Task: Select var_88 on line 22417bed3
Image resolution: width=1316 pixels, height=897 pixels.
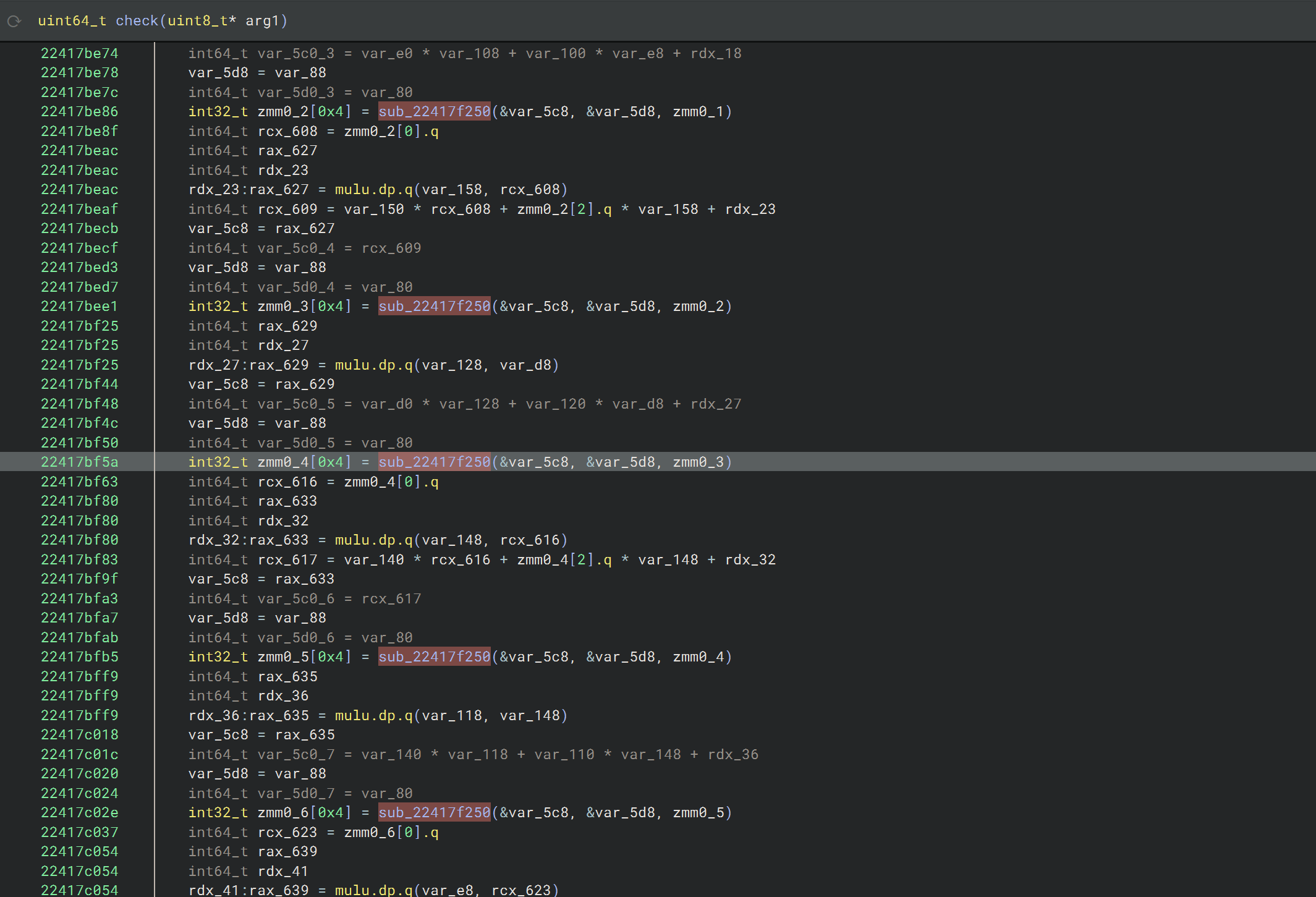Action: [300, 267]
